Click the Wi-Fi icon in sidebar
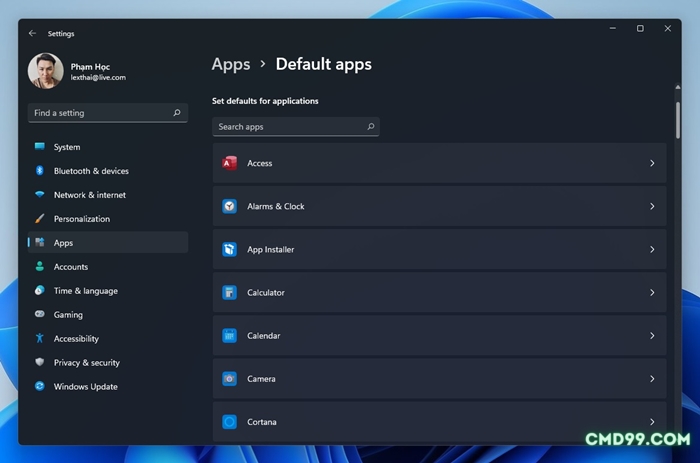 (x=40, y=195)
